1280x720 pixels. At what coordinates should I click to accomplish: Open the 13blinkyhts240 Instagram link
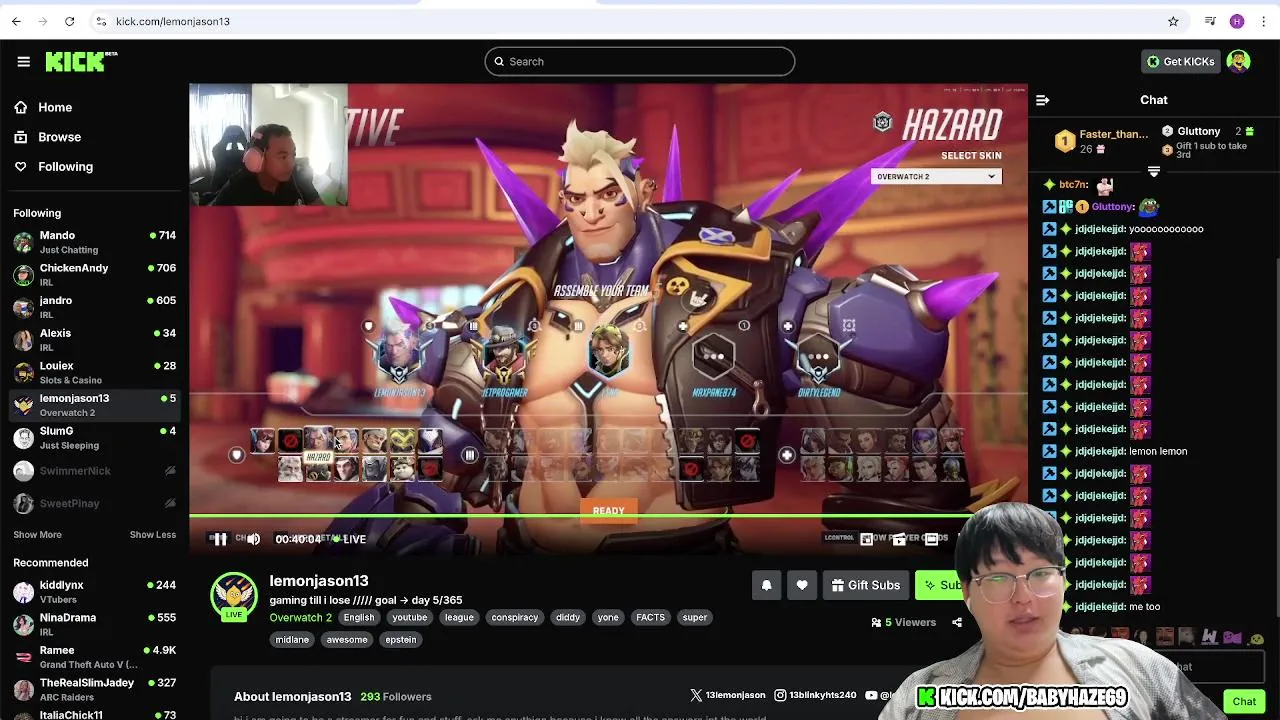(x=815, y=695)
